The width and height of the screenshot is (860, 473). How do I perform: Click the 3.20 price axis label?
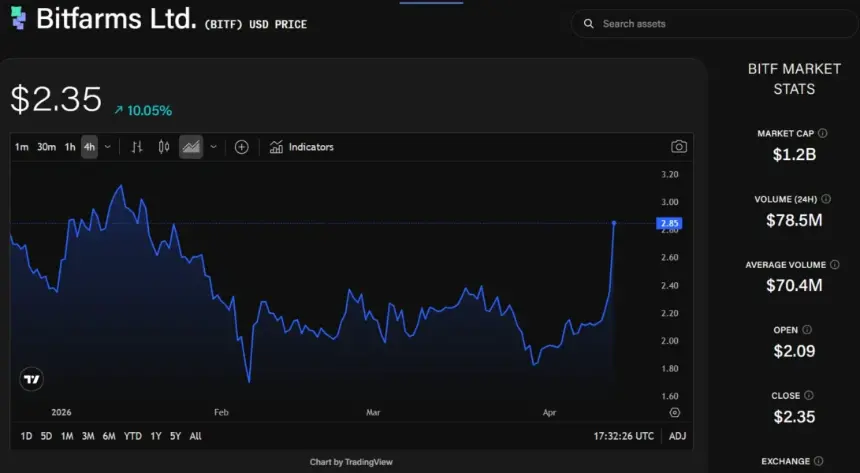click(669, 174)
